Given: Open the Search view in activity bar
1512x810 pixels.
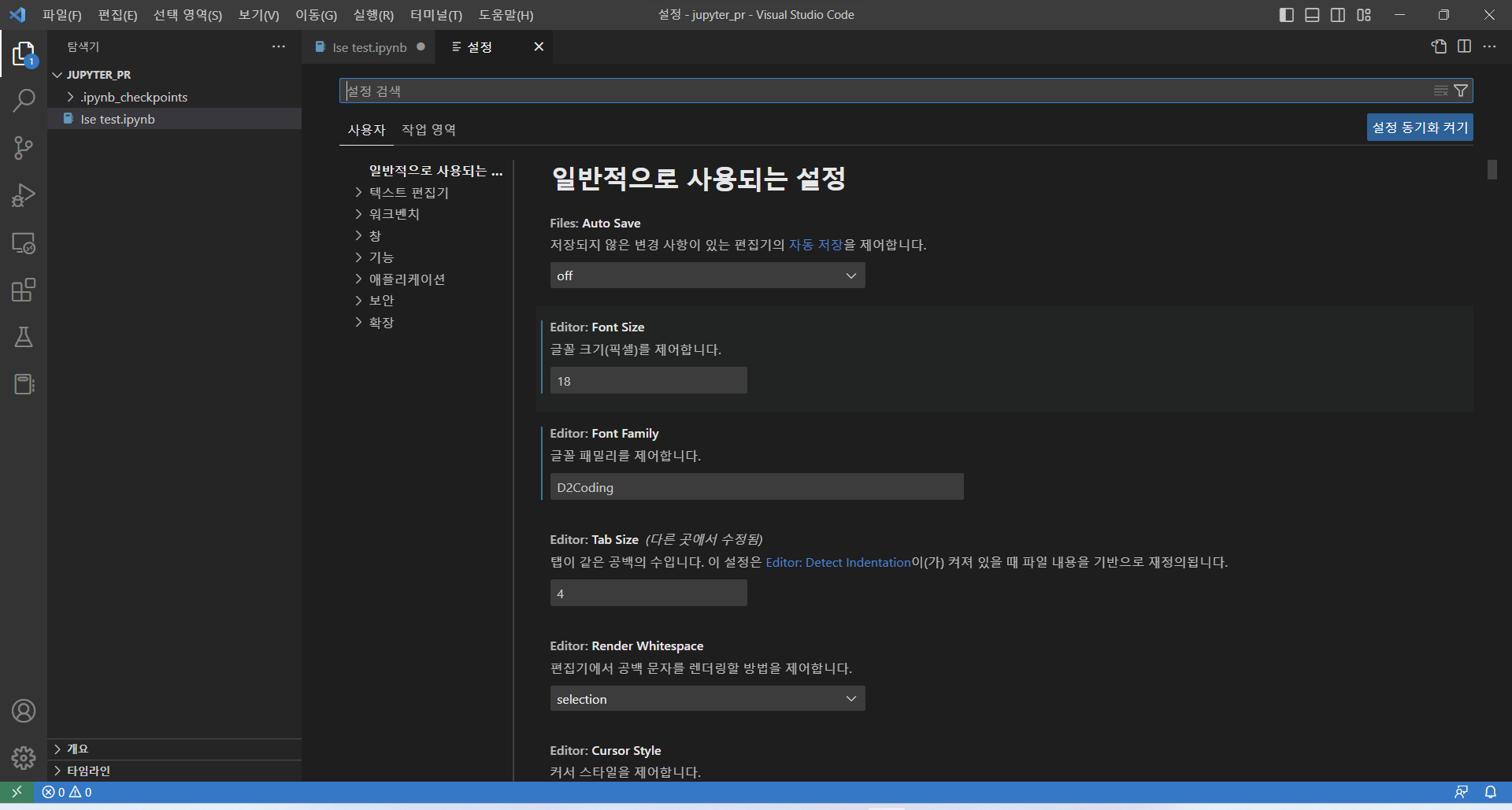Looking at the screenshot, I should 24,101.
